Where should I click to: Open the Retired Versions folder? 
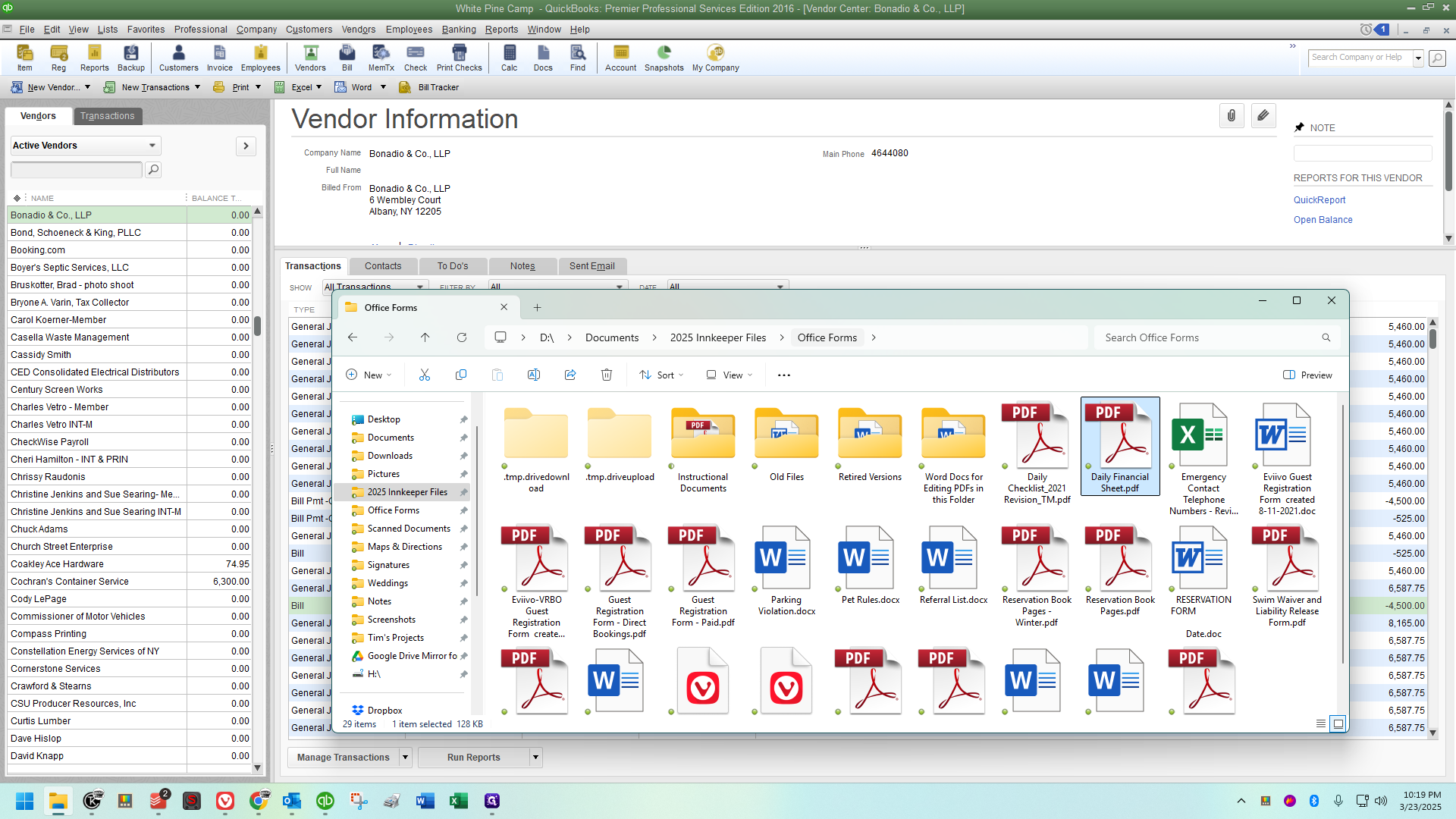pyautogui.click(x=870, y=444)
